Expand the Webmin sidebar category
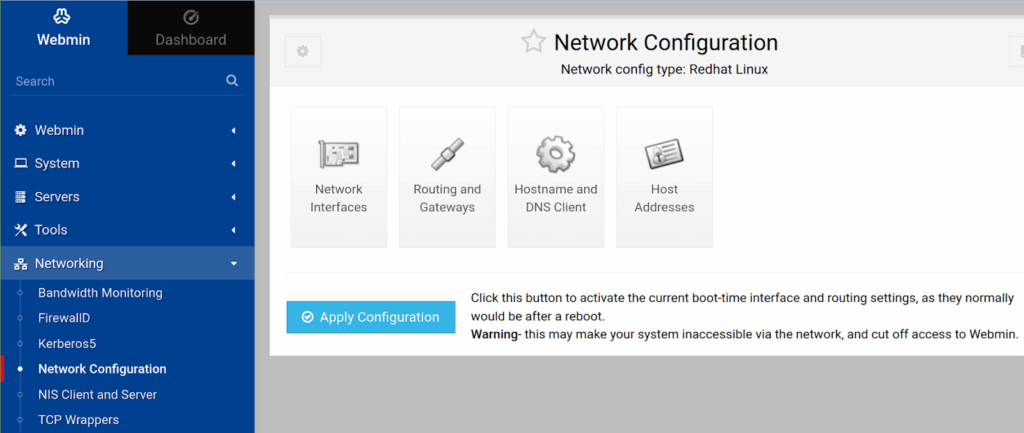The width and height of the screenshot is (1024, 433). click(x=127, y=131)
